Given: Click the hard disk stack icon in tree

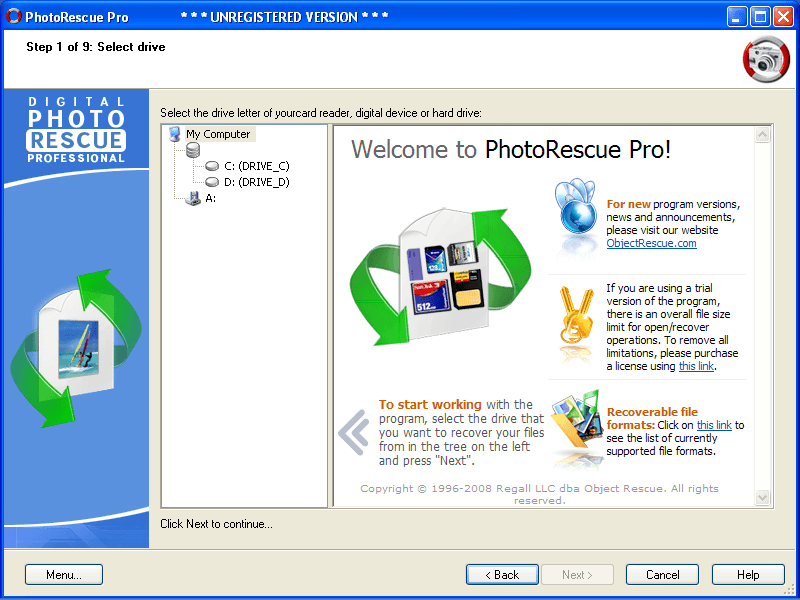Looking at the screenshot, I should coord(193,151).
